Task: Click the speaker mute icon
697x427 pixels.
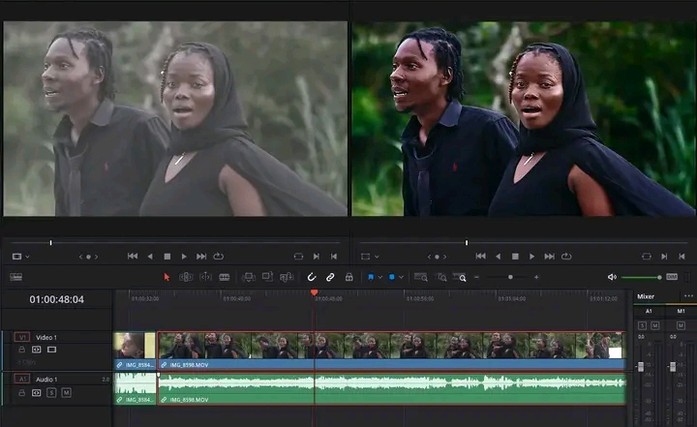Action: (611, 277)
